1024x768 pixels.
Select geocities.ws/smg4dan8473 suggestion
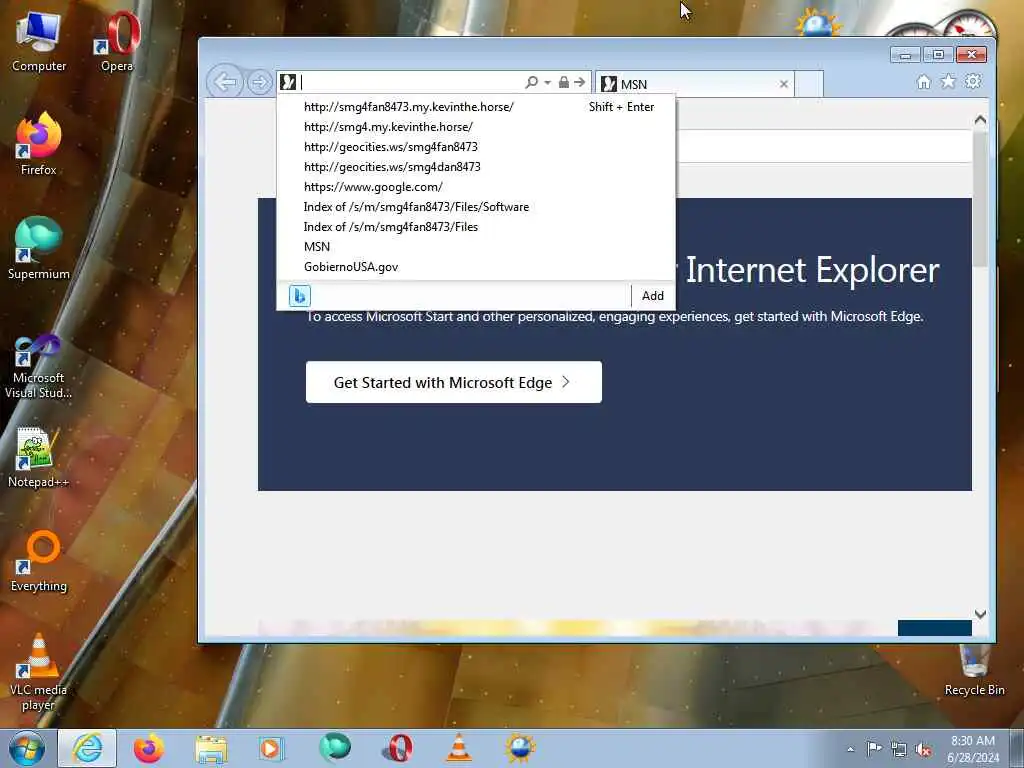[476, 167]
